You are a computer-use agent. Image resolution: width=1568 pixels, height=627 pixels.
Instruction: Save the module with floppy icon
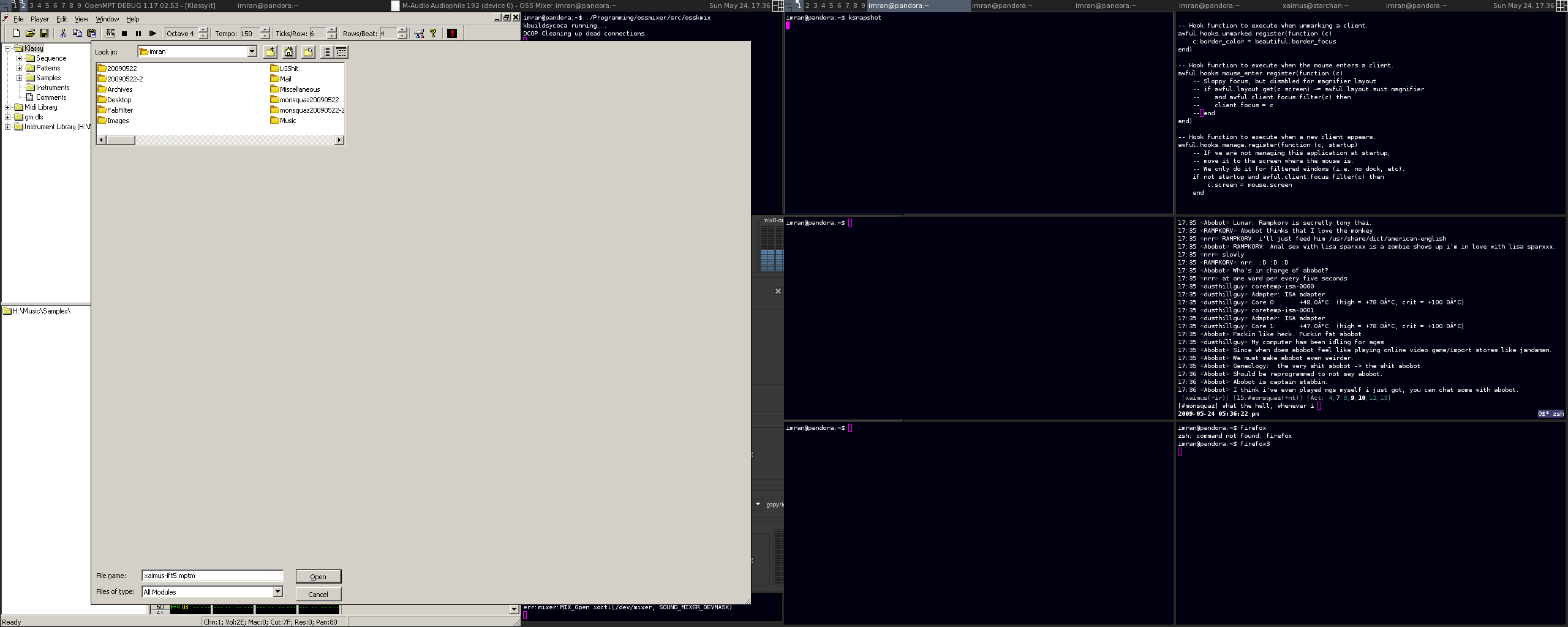[x=44, y=34]
